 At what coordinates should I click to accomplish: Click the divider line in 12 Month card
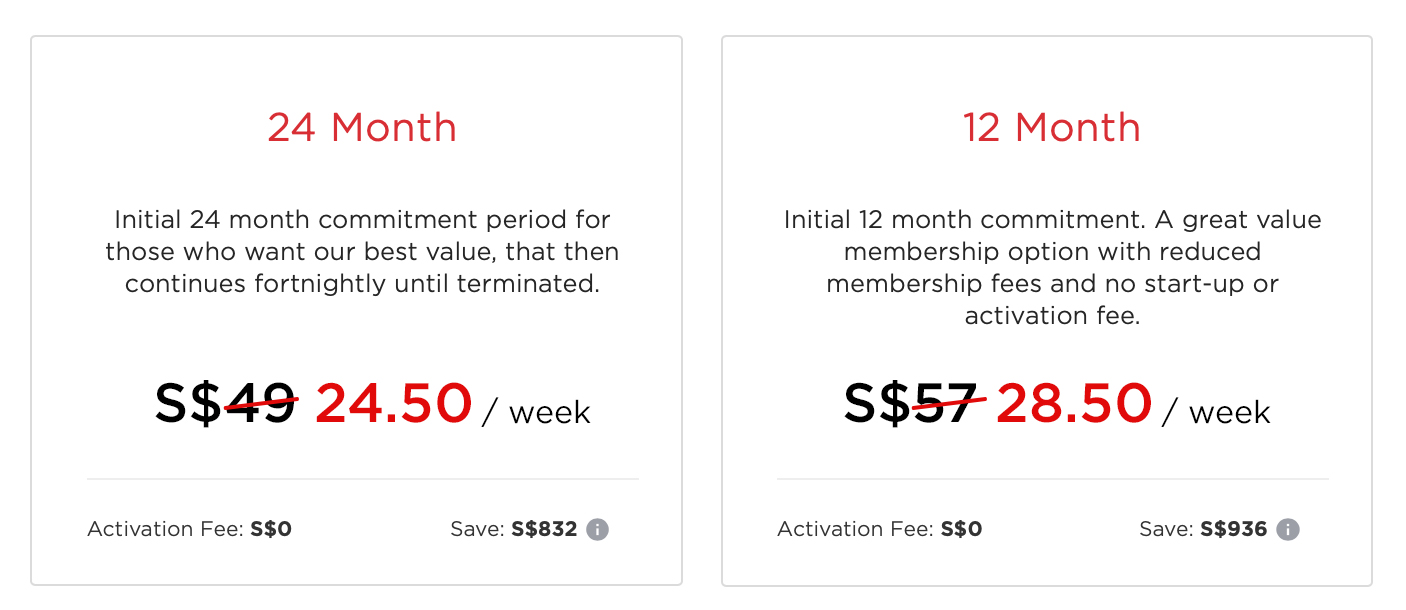[1052, 479]
